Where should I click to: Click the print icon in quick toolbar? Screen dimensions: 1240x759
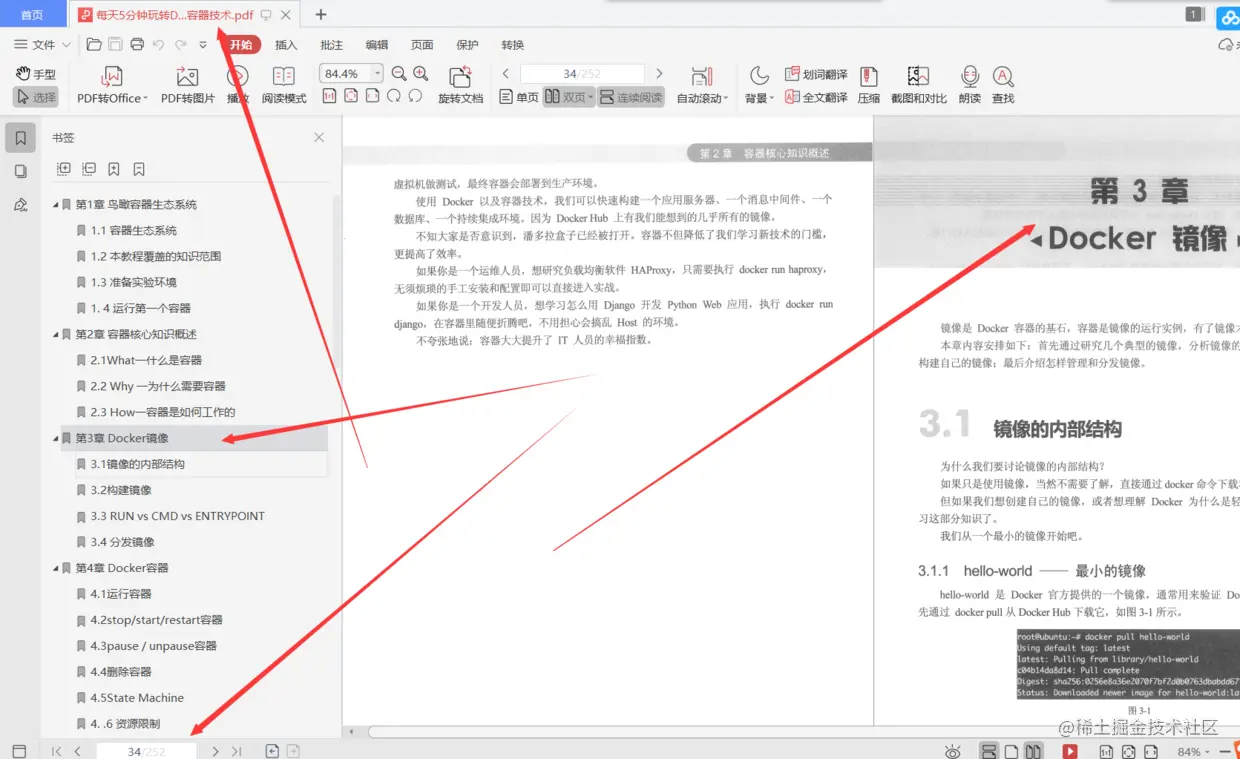coord(137,44)
